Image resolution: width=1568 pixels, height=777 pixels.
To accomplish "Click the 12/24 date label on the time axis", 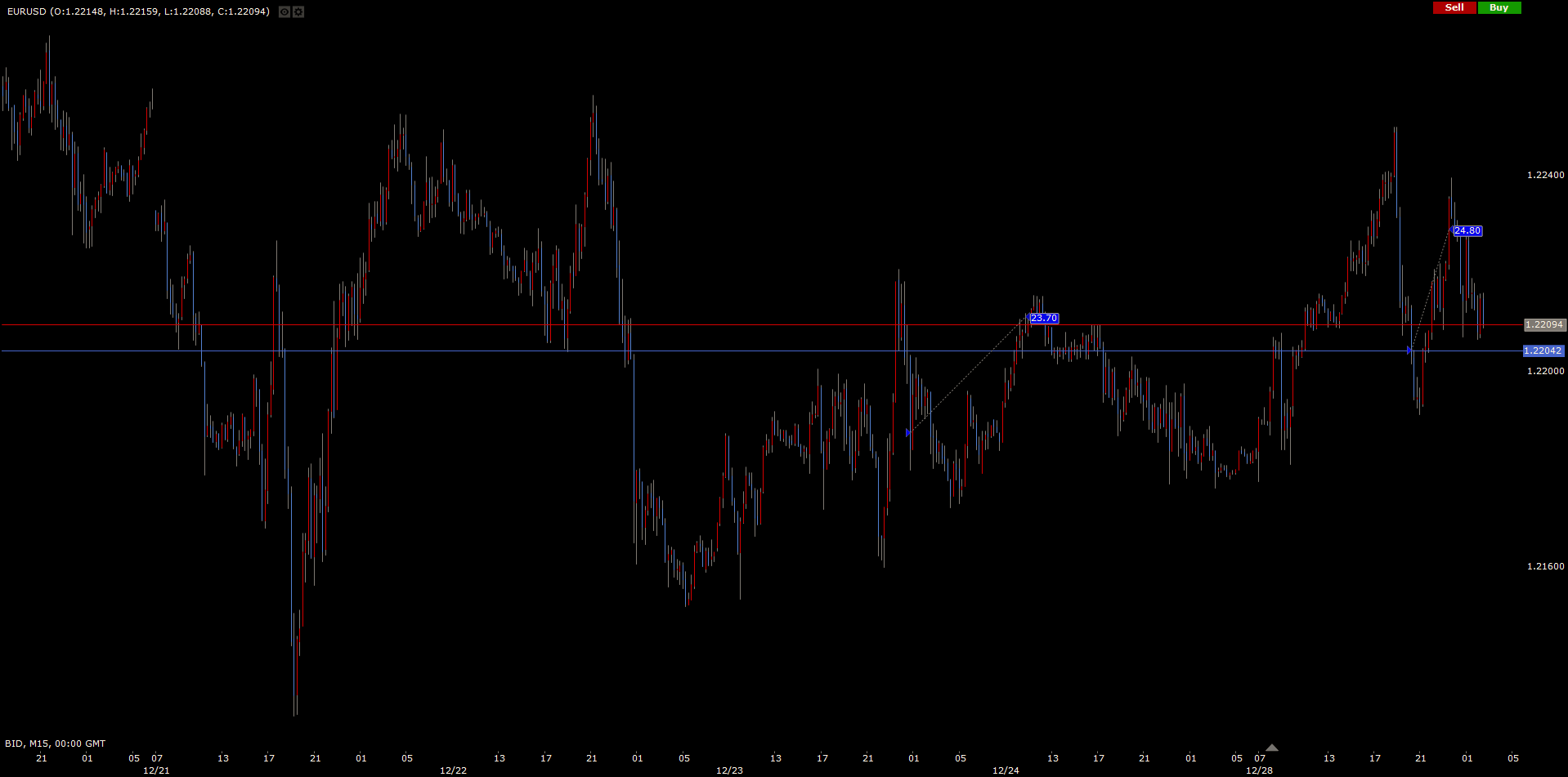I will point(1006,770).
